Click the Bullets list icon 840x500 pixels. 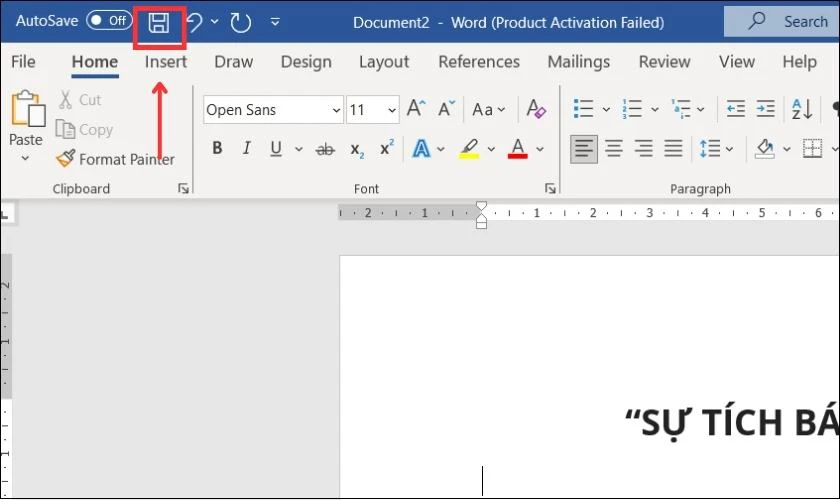coord(583,109)
